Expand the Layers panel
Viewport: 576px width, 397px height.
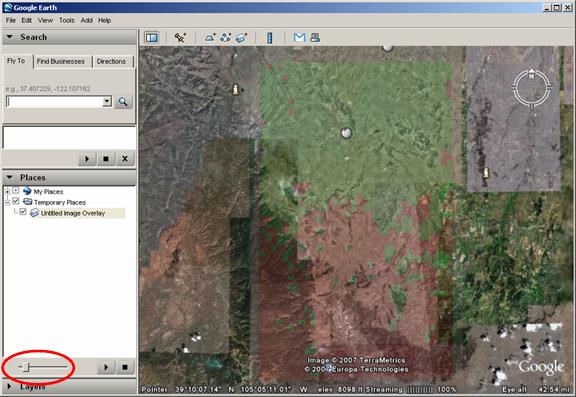(x=10, y=386)
